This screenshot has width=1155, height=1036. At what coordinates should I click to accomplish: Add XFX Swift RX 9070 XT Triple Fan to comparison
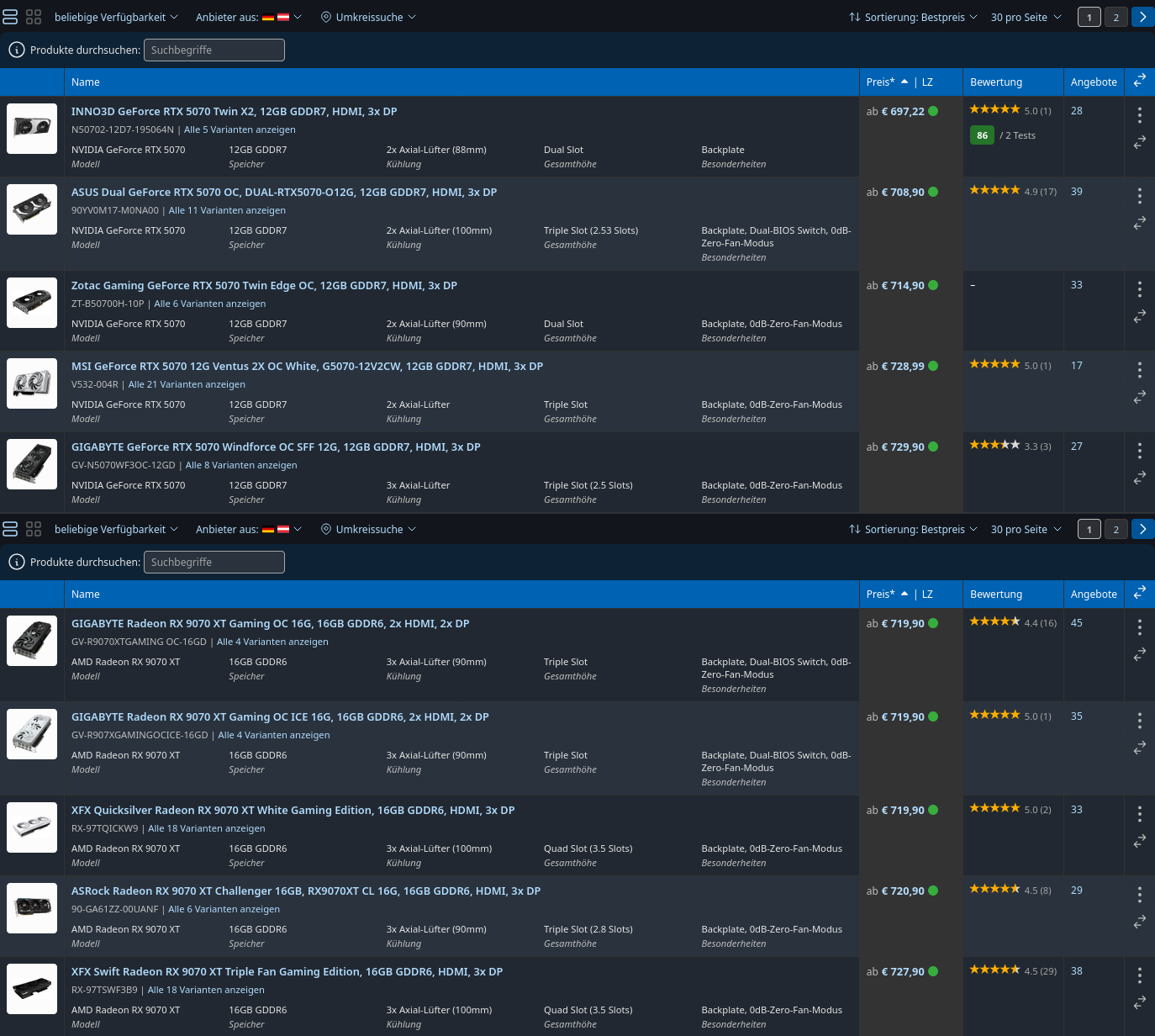(1140, 1002)
